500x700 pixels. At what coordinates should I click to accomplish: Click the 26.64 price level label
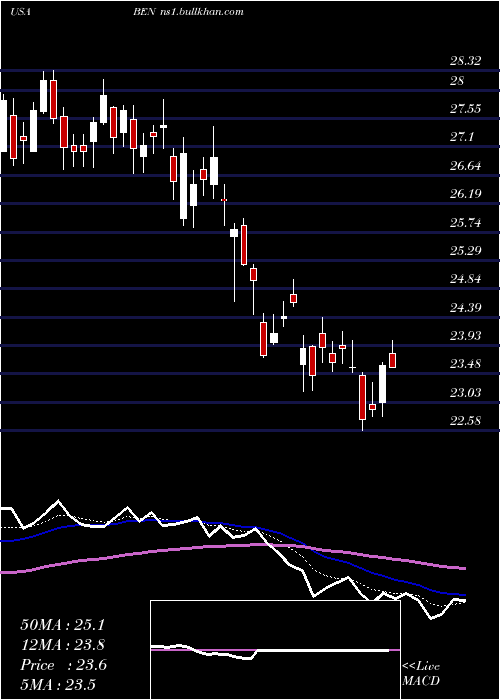[466, 166]
